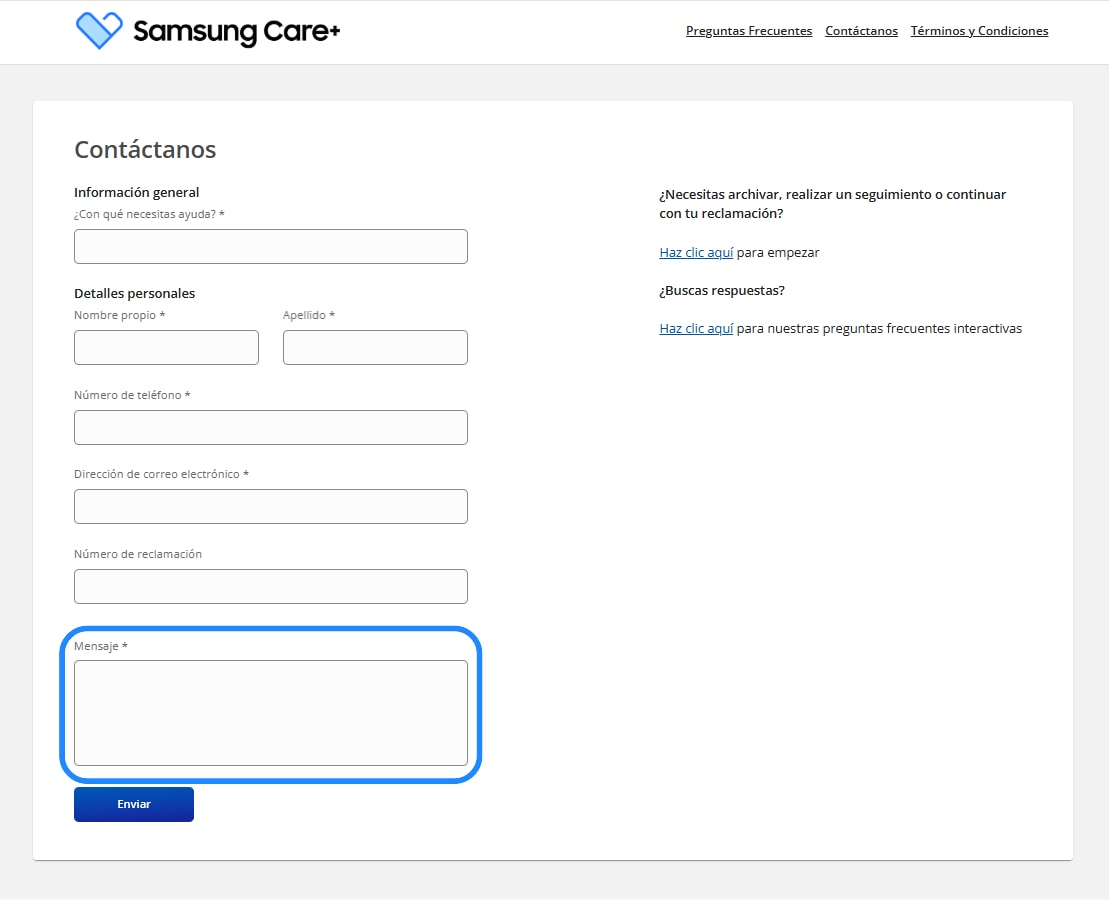Image resolution: width=1109 pixels, height=900 pixels.
Task: Select the Número de teléfono input
Action: pyautogui.click(x=270, y=428)
